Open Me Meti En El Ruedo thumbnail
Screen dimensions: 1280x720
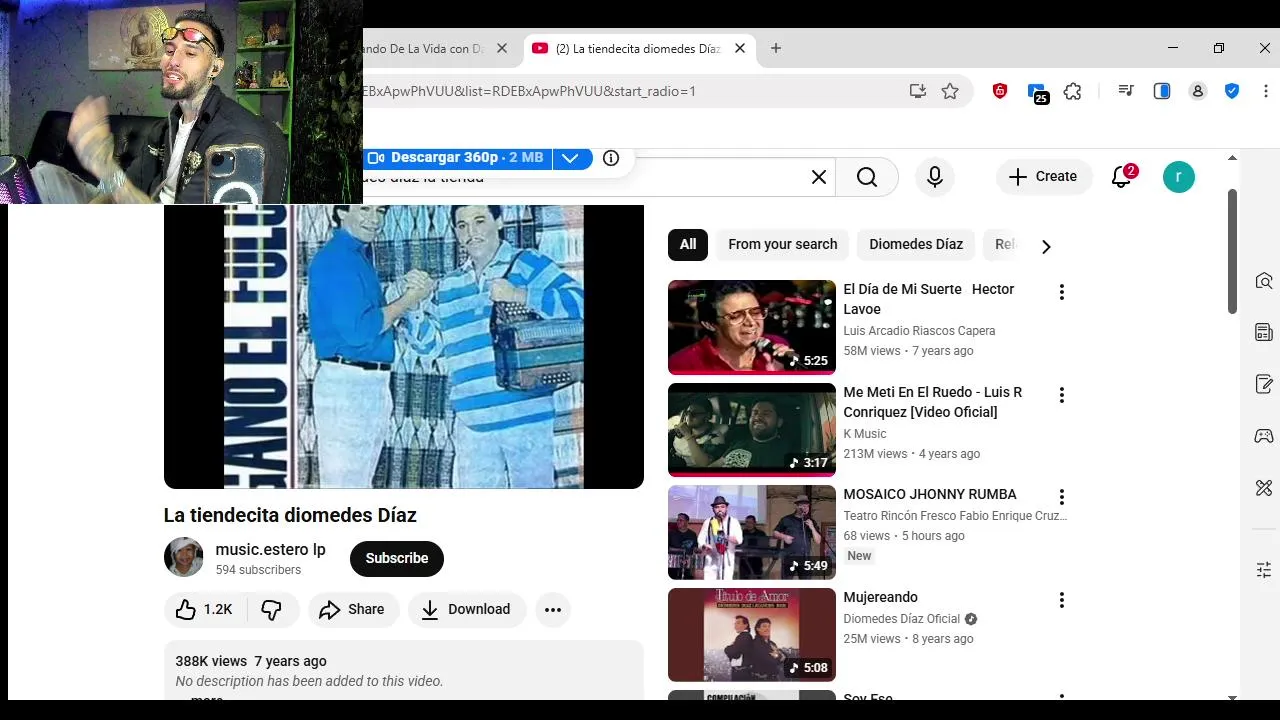pyautogui.click(x=752, y=430)
